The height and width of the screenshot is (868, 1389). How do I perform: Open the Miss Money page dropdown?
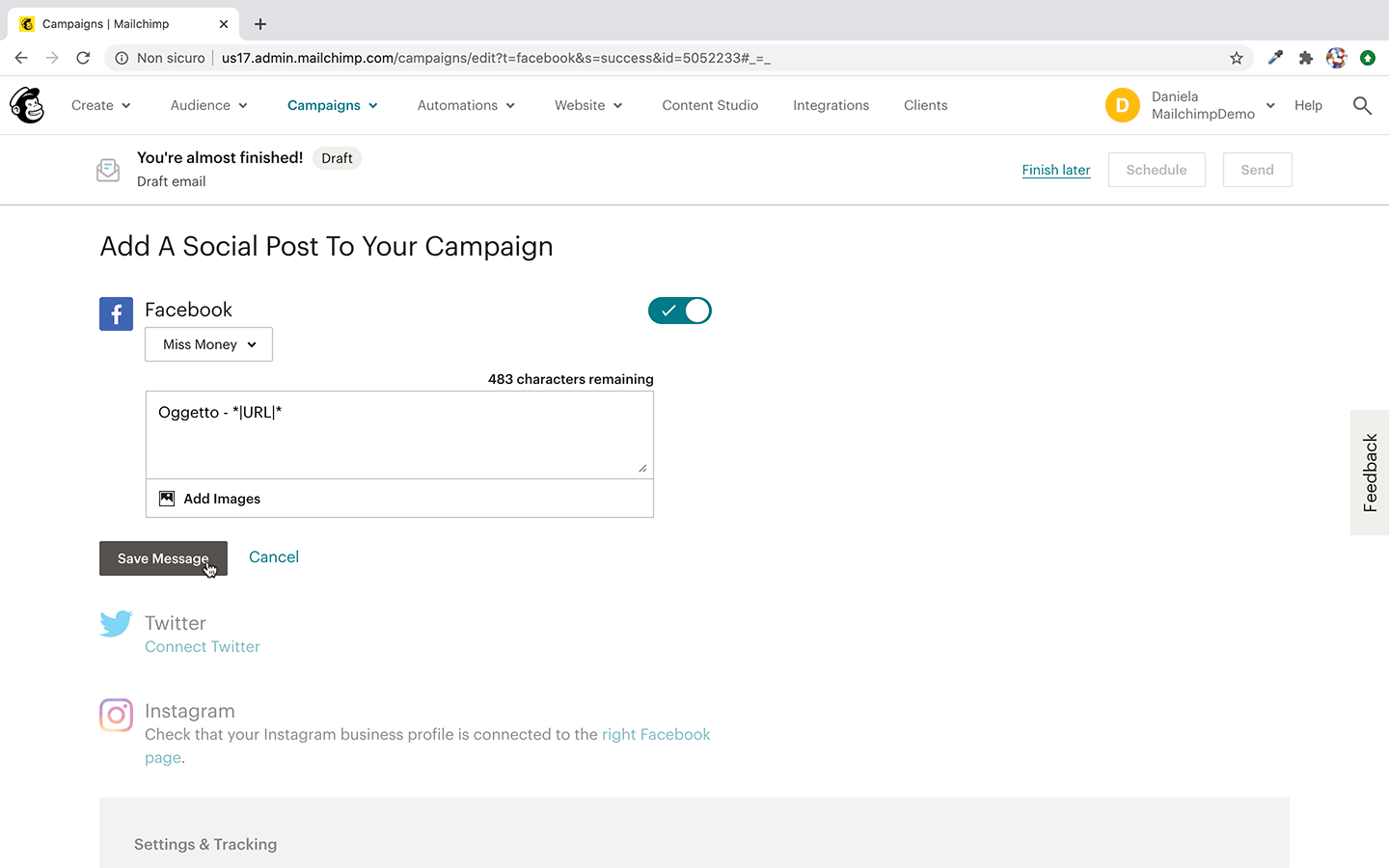[x=208, y=344]
